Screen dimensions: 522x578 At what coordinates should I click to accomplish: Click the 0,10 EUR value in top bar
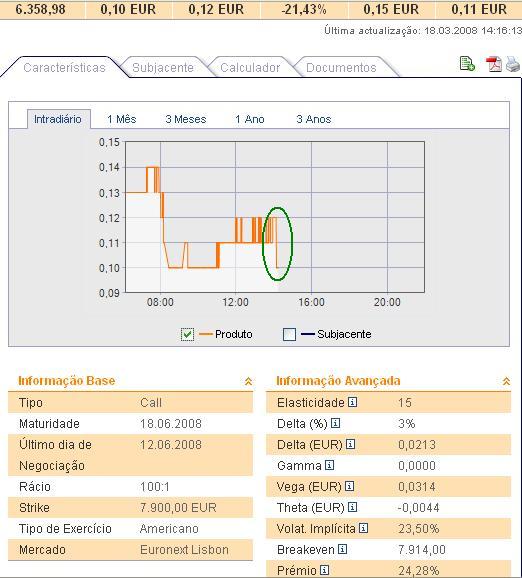pos(128,9)
